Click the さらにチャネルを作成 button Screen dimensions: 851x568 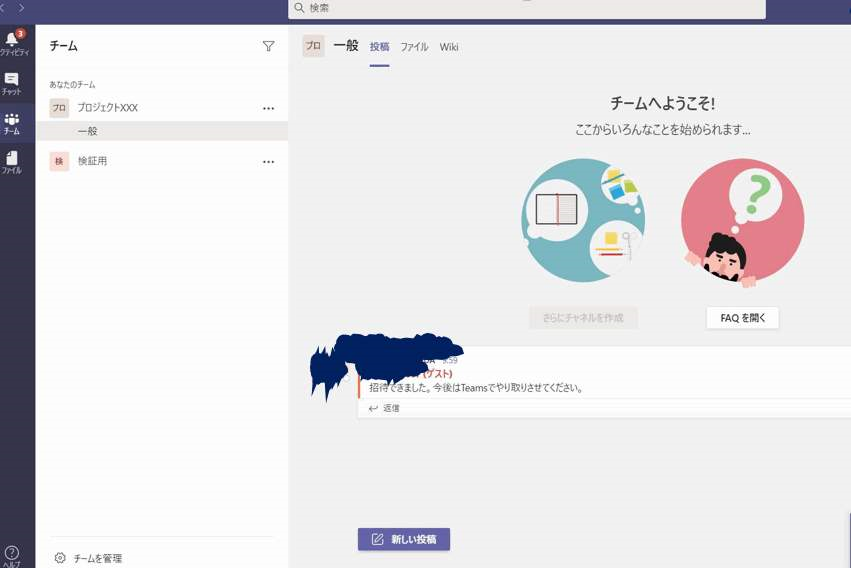[x=583, y=318]
